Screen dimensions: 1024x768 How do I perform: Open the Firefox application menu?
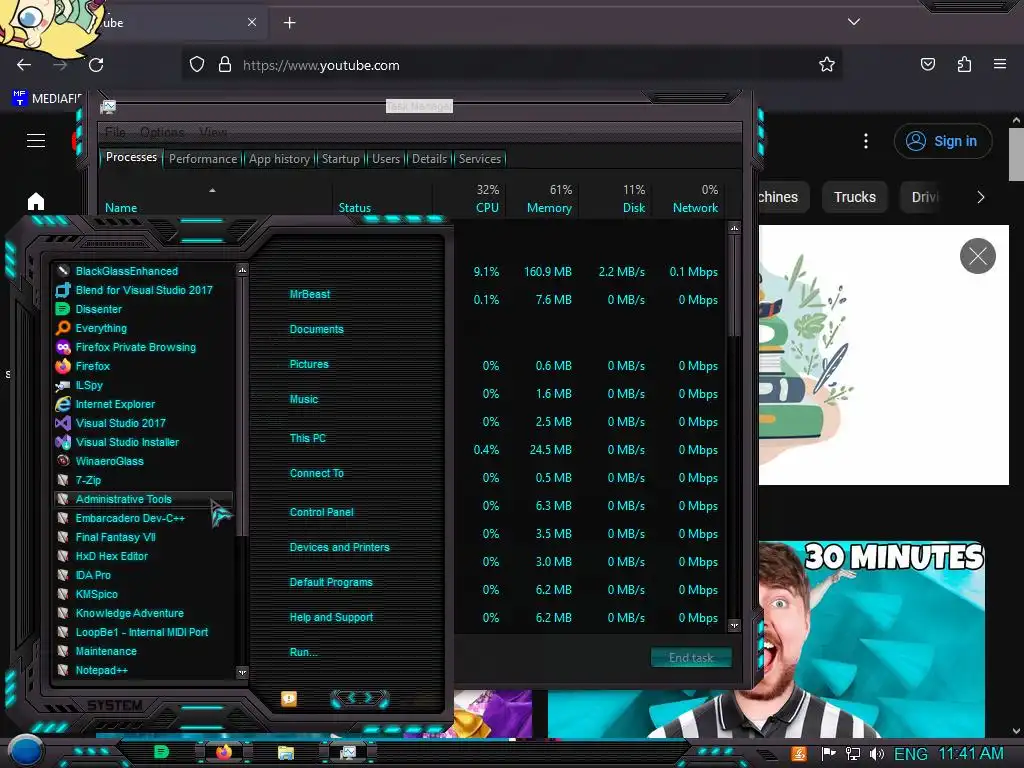pyautogui.click(x=999, y=64)
